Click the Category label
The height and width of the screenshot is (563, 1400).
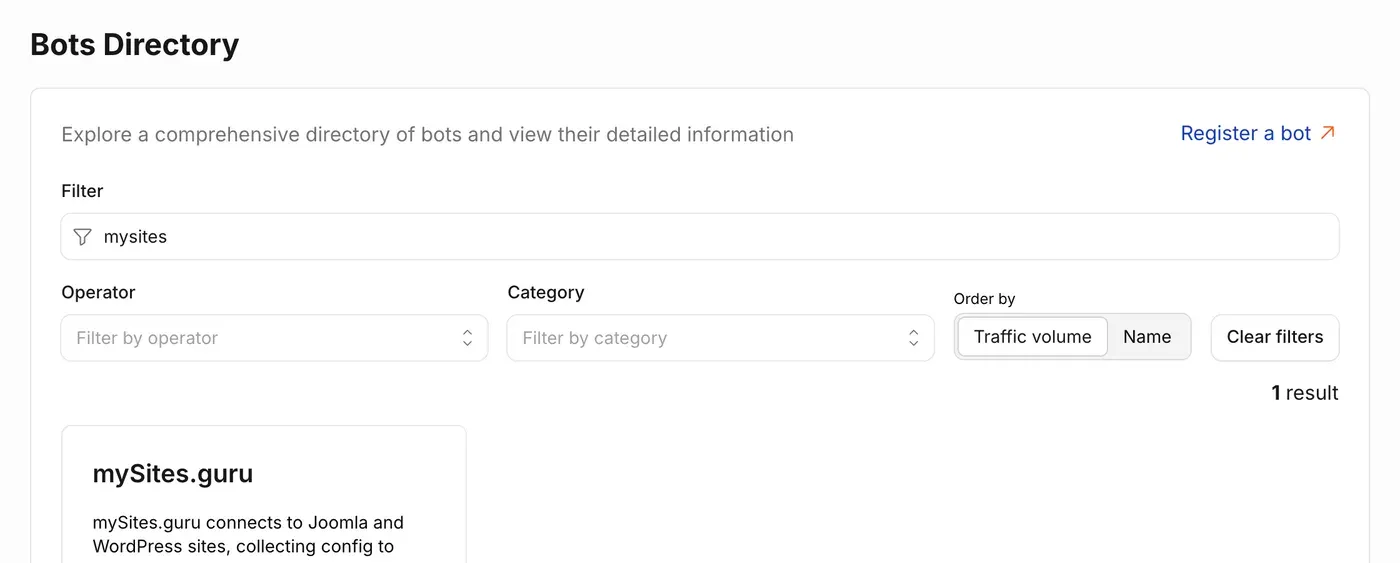(546, 292)
